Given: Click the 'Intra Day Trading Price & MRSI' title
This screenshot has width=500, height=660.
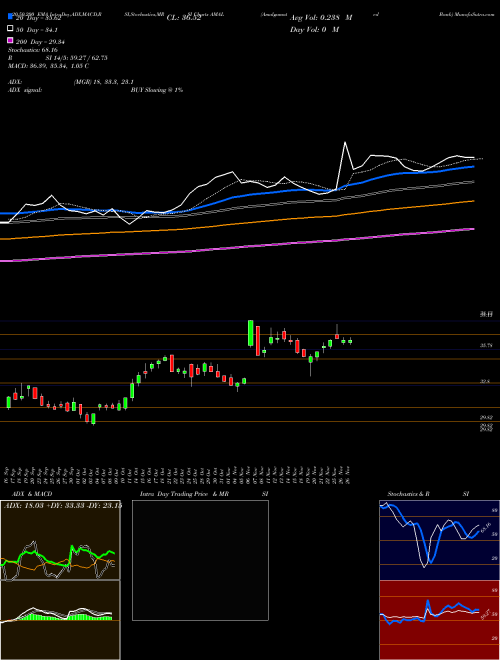Looking at the screenshot, I should pos(204,494).
